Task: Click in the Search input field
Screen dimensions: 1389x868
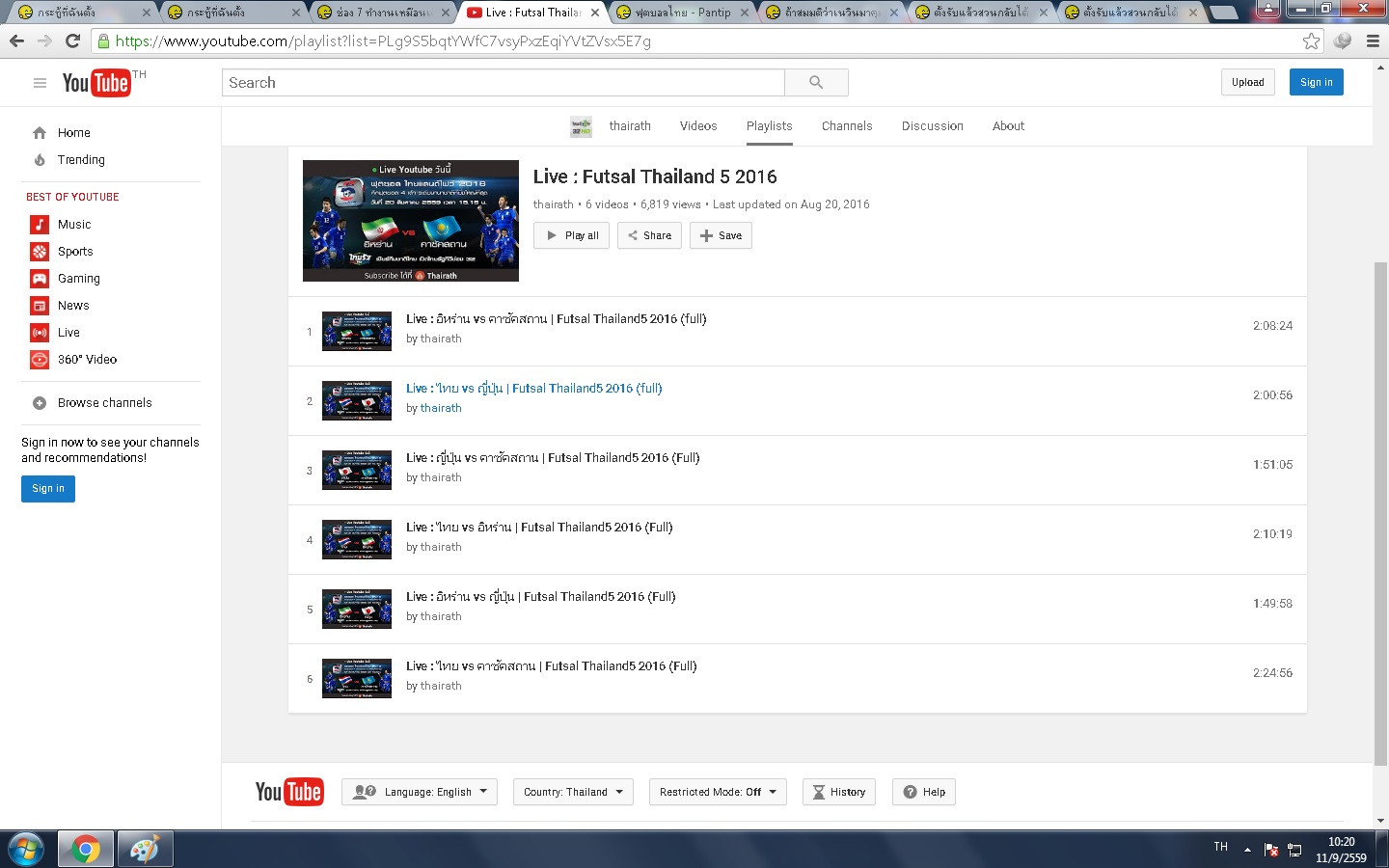Action: tap(503, 83)
